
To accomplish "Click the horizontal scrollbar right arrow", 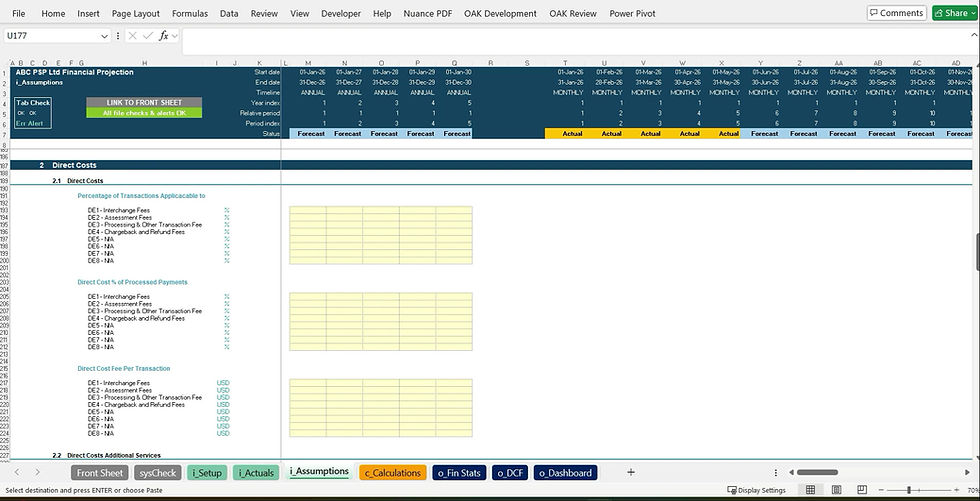I will click(x=969, y=472).
